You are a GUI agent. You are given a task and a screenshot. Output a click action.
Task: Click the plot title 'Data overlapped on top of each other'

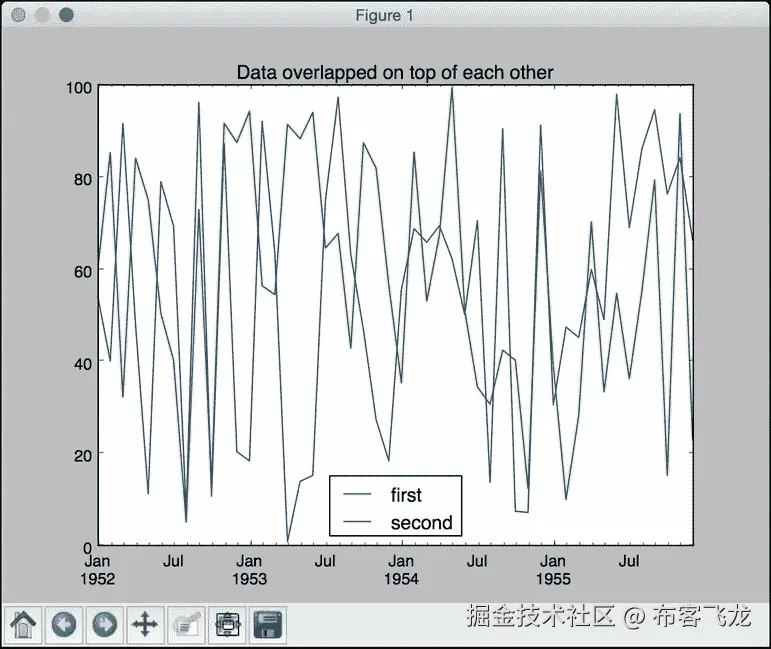pos(395,72)
